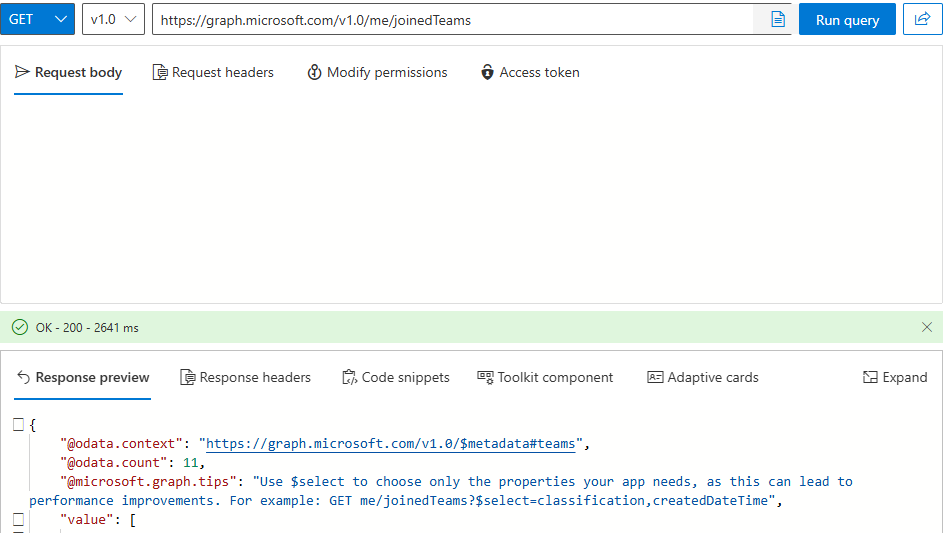Switch to the Response preview tab

(82, 378)
